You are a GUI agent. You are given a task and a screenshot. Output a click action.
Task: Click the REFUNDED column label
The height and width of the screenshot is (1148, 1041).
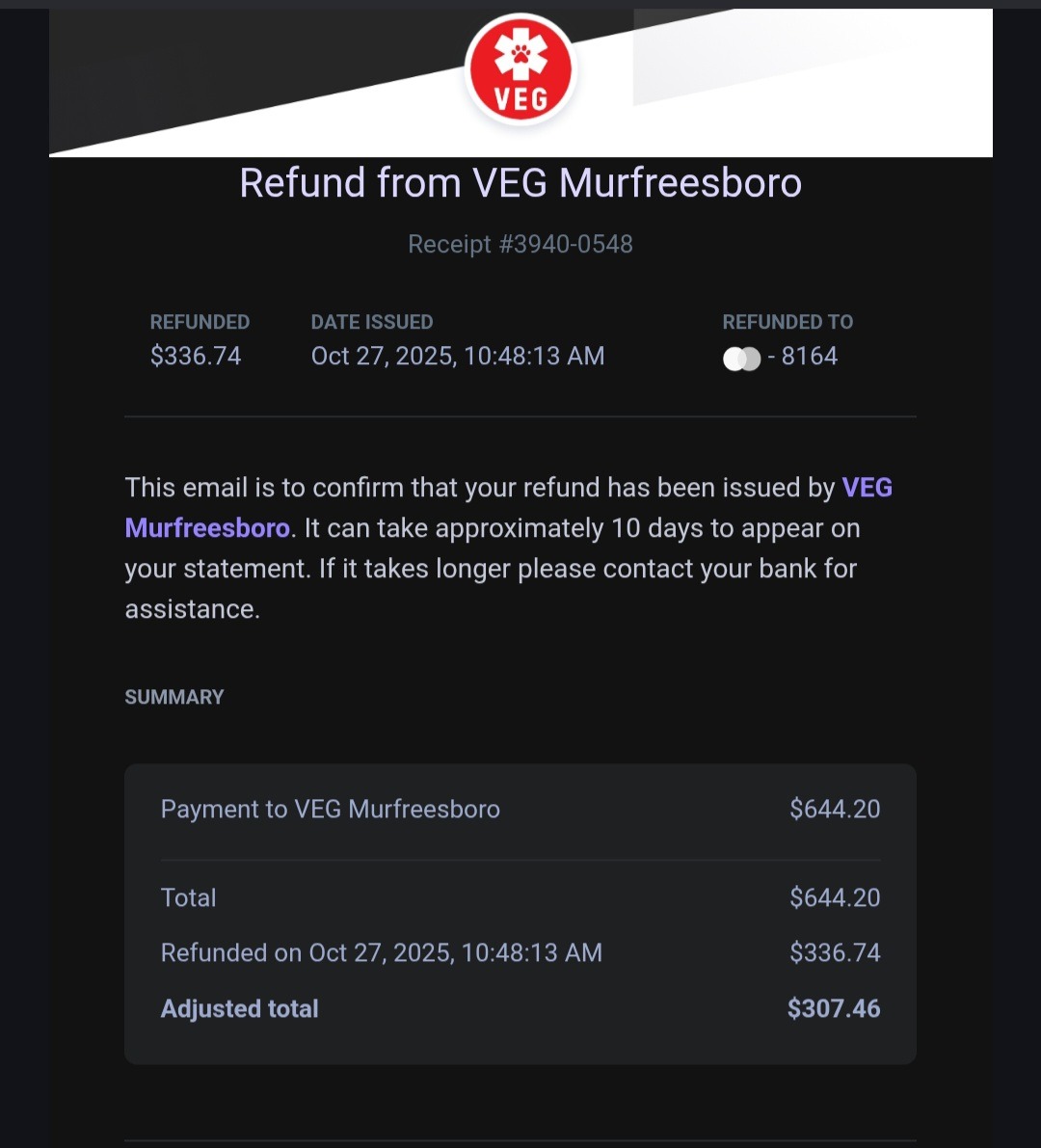(x=200, y=322)
